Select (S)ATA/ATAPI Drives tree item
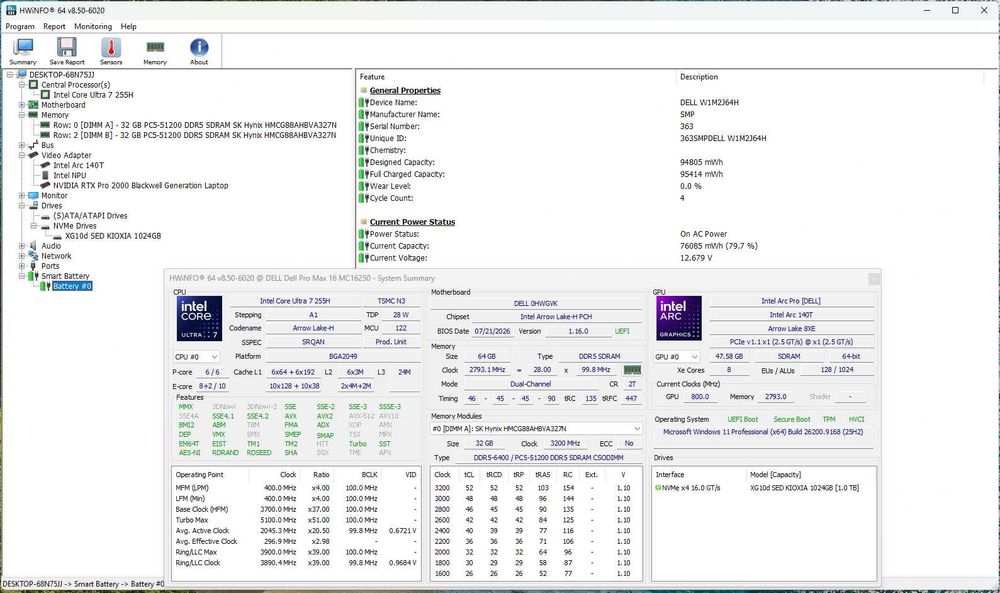Viewport: 1000px width, 593px height. tap(90, 216)
